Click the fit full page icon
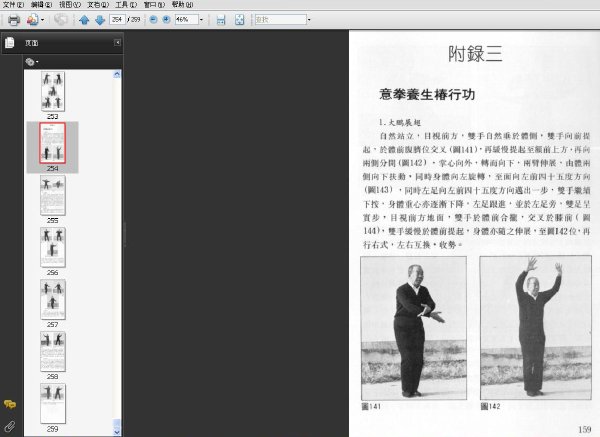The image size is (600, 437). point(240,20)
